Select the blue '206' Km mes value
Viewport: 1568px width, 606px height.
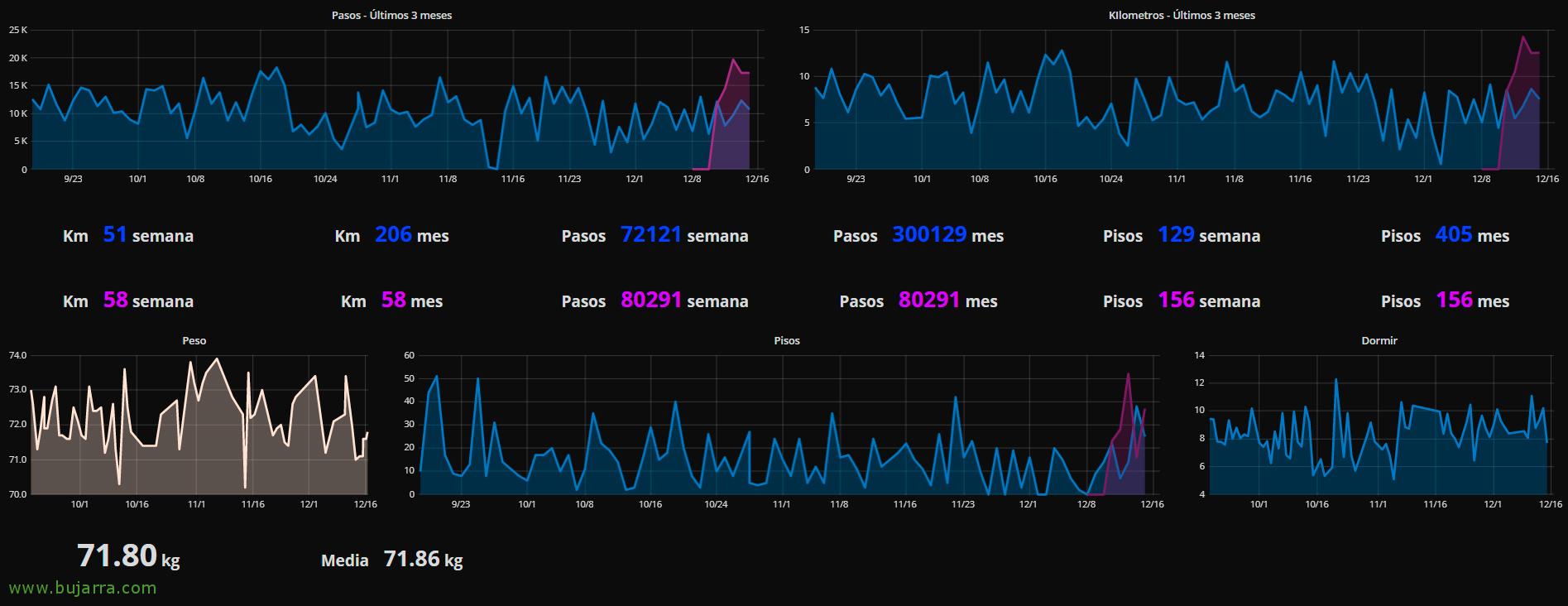click(x=393, y=235)
